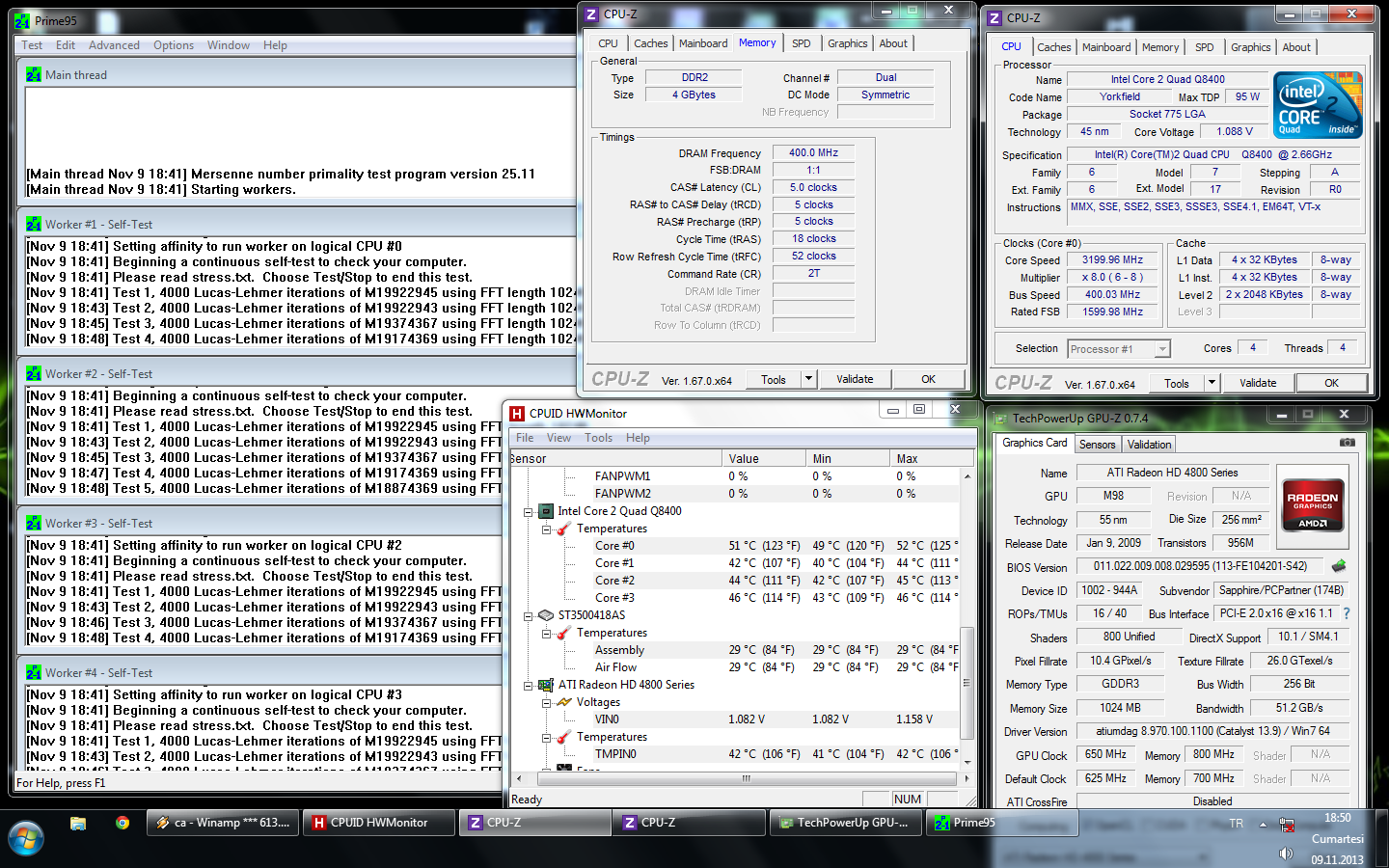Click the Value column header in HWMonitor
The width and height of the screenshot is (1389, 868).
click(764, 458)
